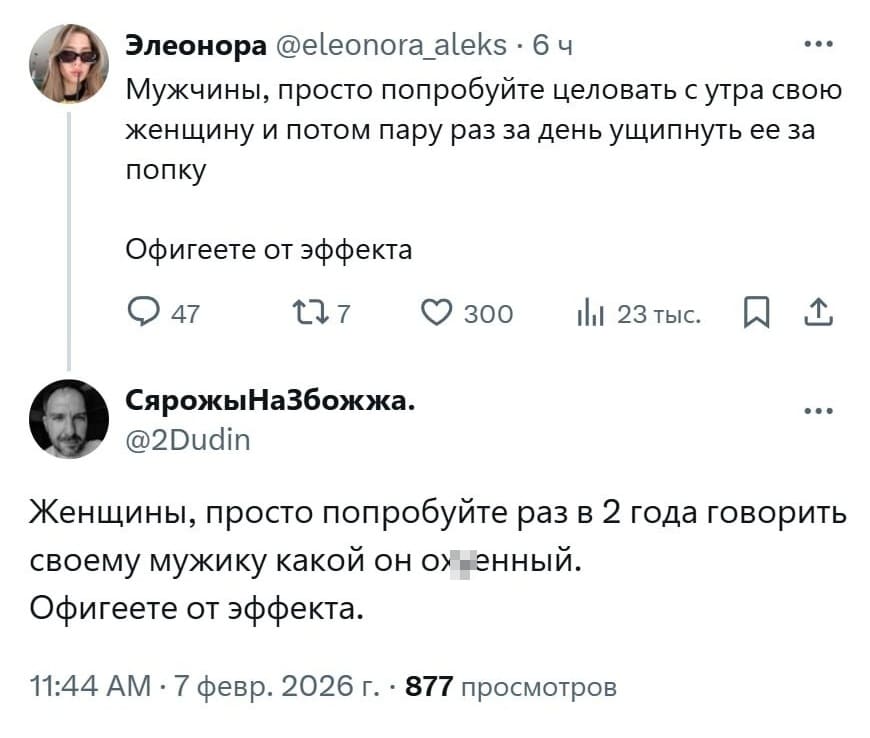Click the share icon on the first tweet
Viewport: 870px width, 738px height.
click(x=820, y=313)
